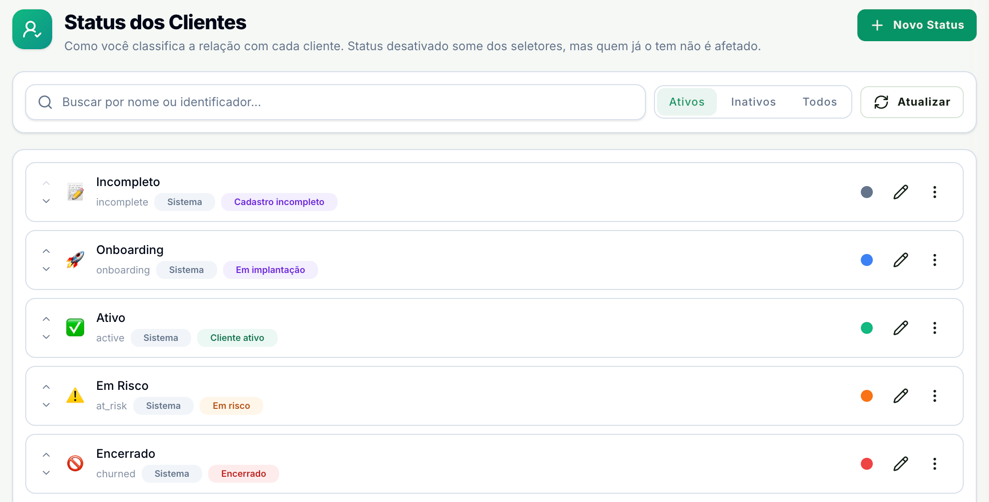Click the Novo Status button
This screenshot has height=502, width=989.
point(916,25)
